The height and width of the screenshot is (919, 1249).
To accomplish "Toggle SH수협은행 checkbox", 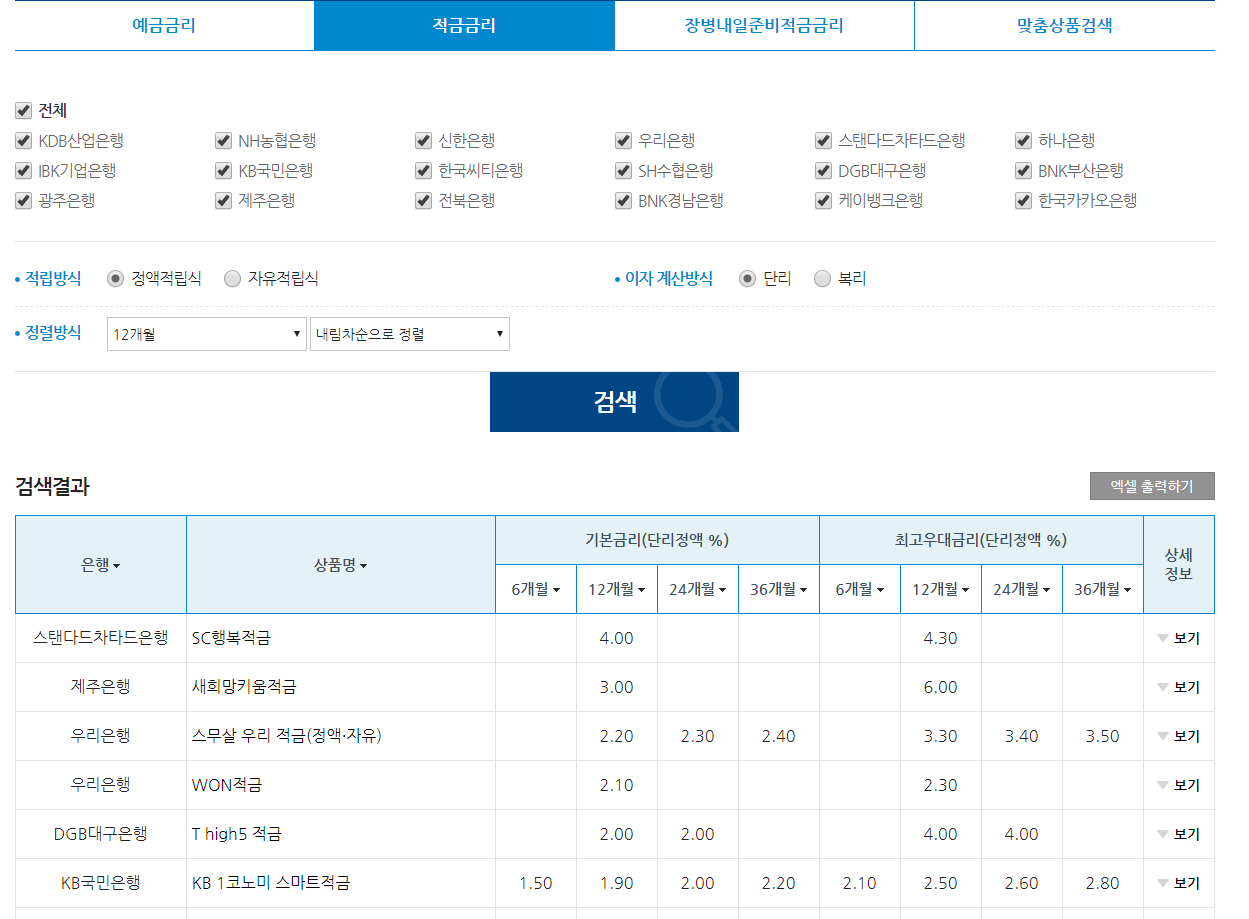I will 623,171.
